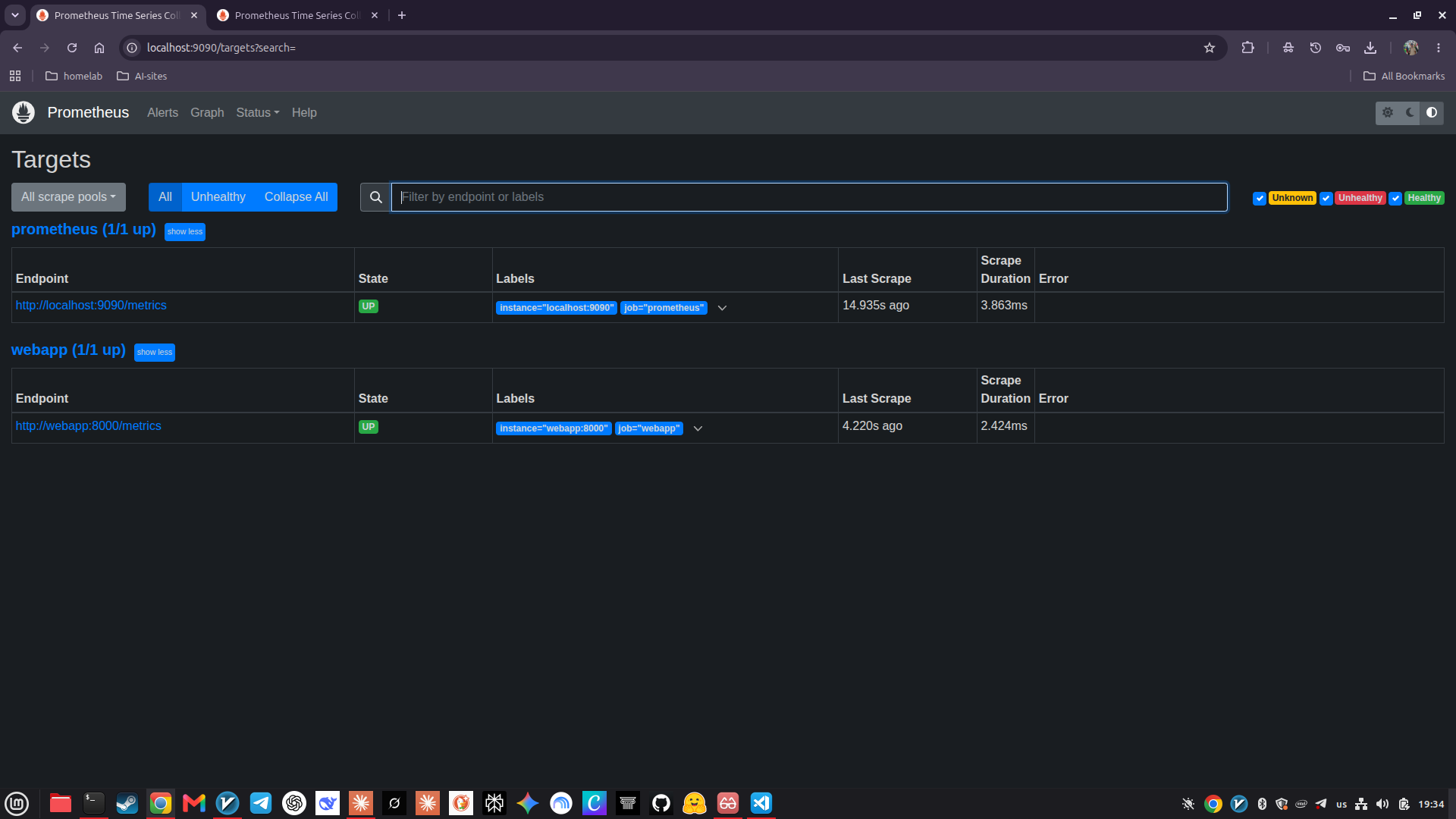
Task: Uncheck the Unhealthy filter checkbox
Action: click(x=1326, y=198)
